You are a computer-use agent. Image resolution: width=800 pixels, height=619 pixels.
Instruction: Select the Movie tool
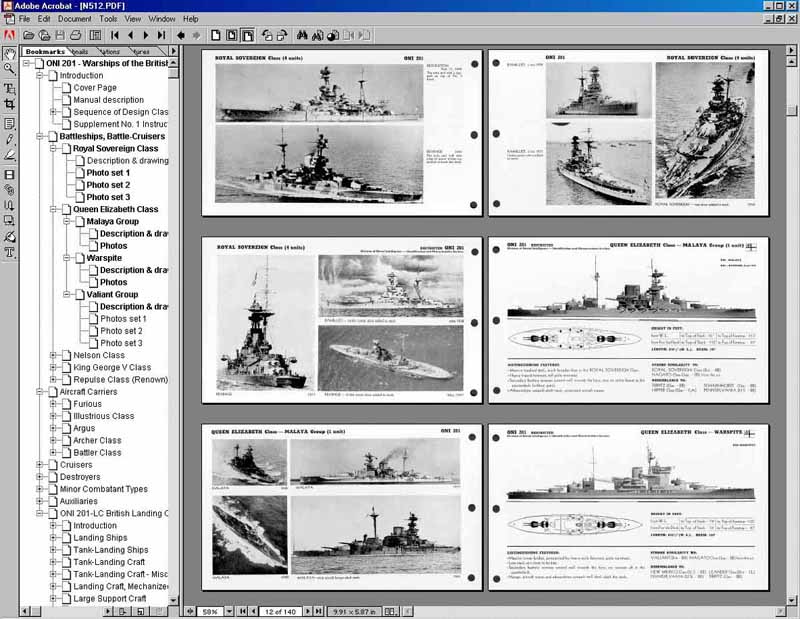pos(9,175)
